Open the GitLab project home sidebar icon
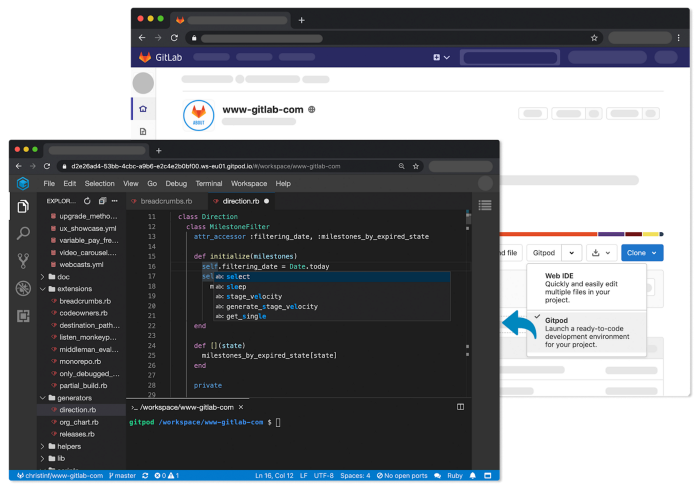The height and width of the screenshot is (488, 700). (x=143, y=109)
